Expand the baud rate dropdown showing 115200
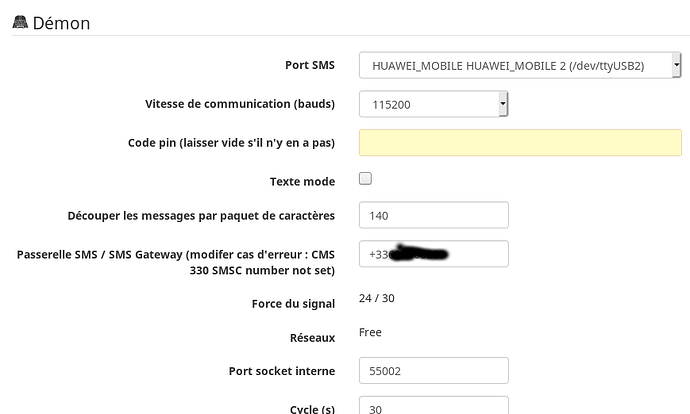The width and height of the screenshot is (690, 414). pyautogui.click(x=434, y=103)
